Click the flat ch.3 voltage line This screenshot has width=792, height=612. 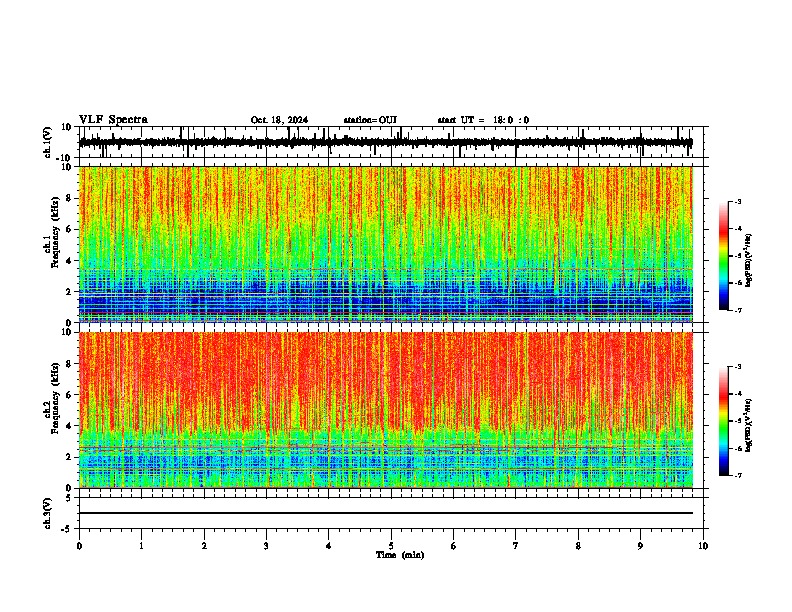pos(386,513)
